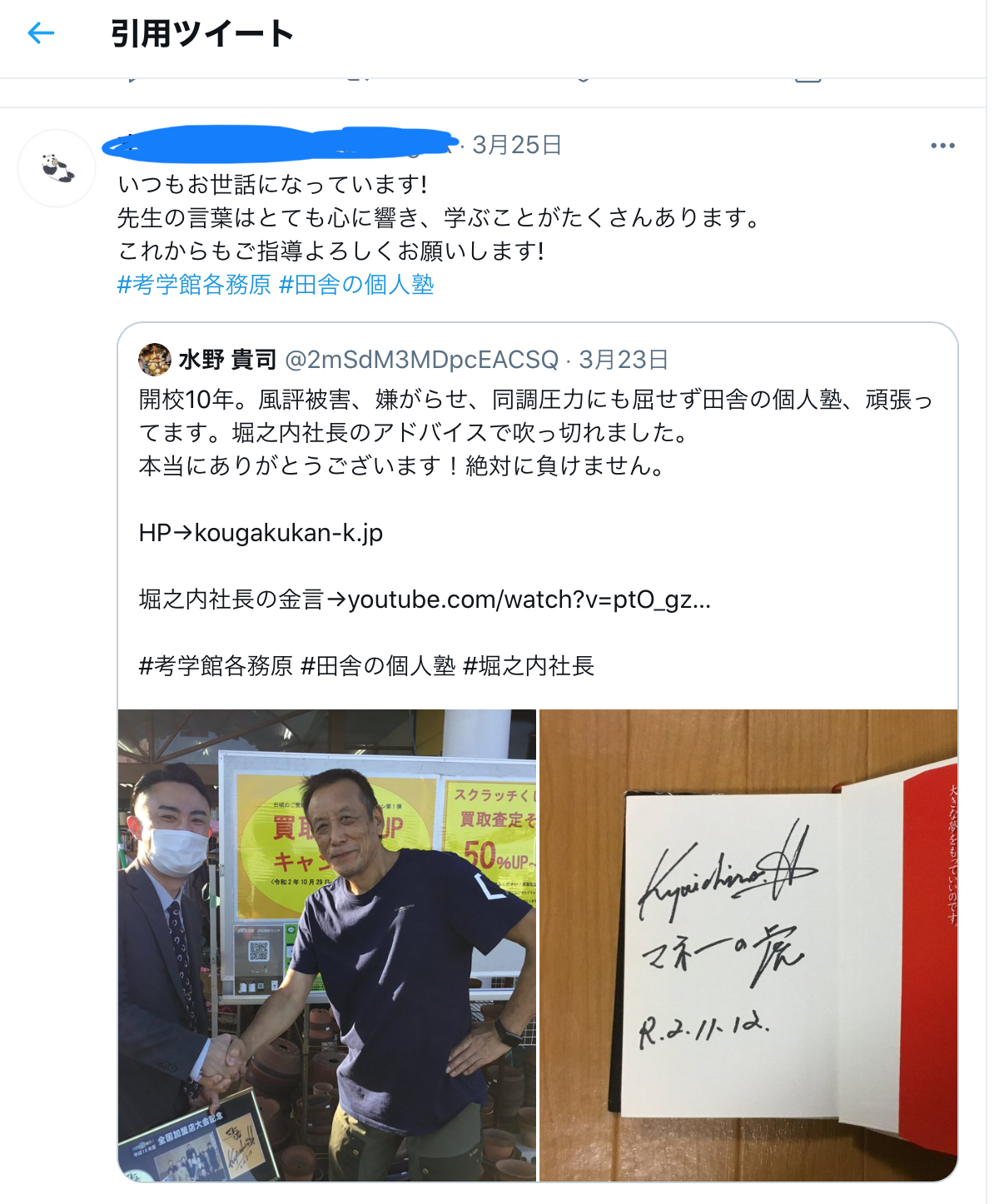
Task: Click the black #田舎の個人塾 hashtag in quoted tweet
Action: click(378, 666)
